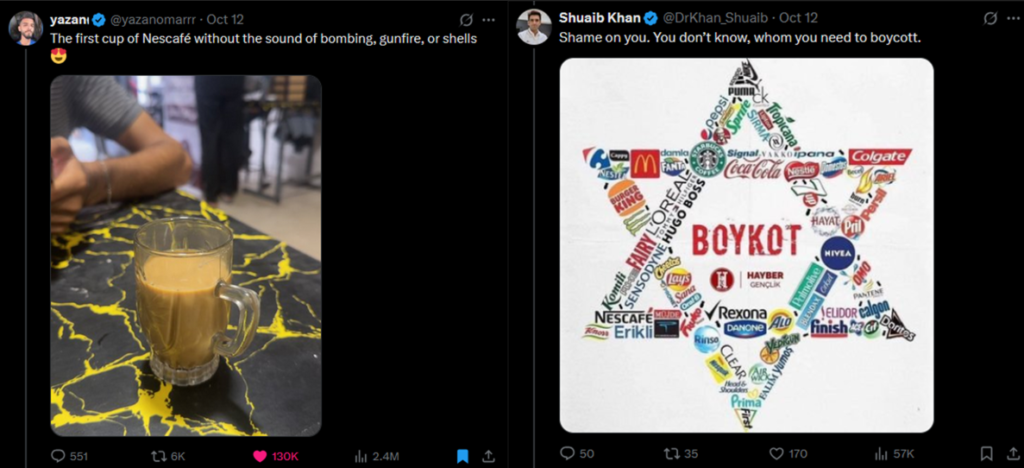Open the Nescafé cup photo
This screenshot has height=468, width=1024.
pos(186,255)
